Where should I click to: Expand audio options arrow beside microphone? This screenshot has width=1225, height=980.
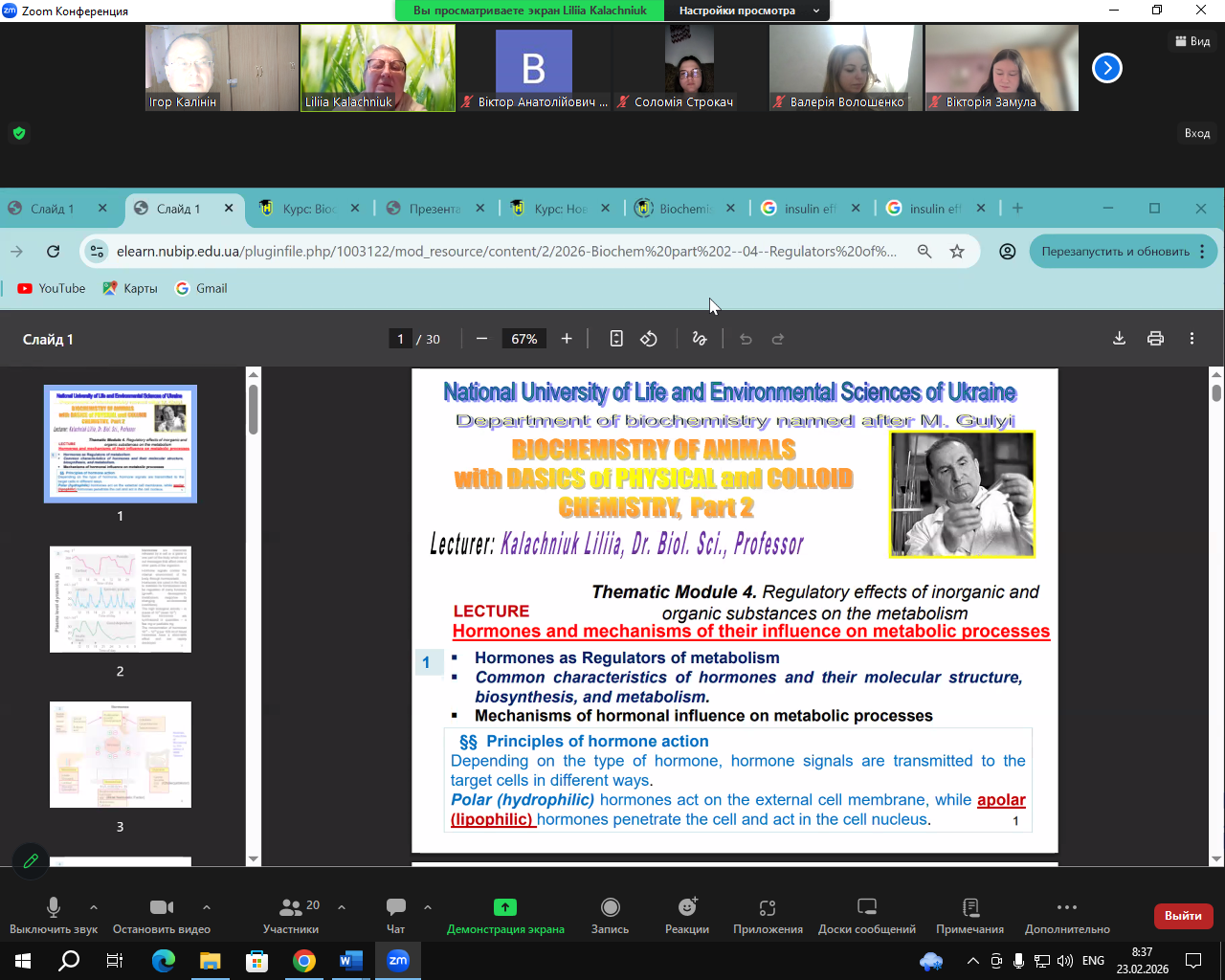(94, 907)
